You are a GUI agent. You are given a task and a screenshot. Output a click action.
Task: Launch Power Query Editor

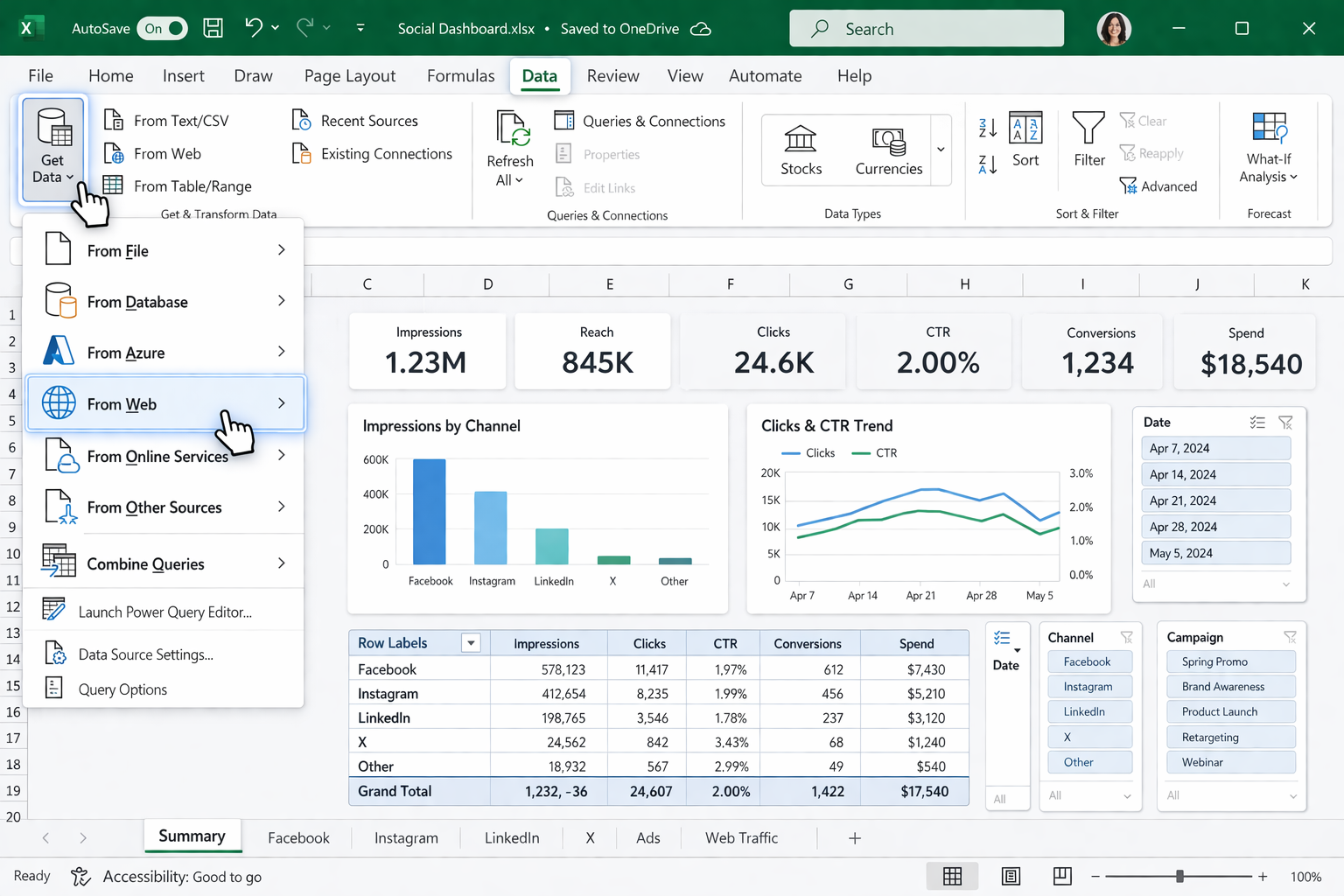click(164, 612)
